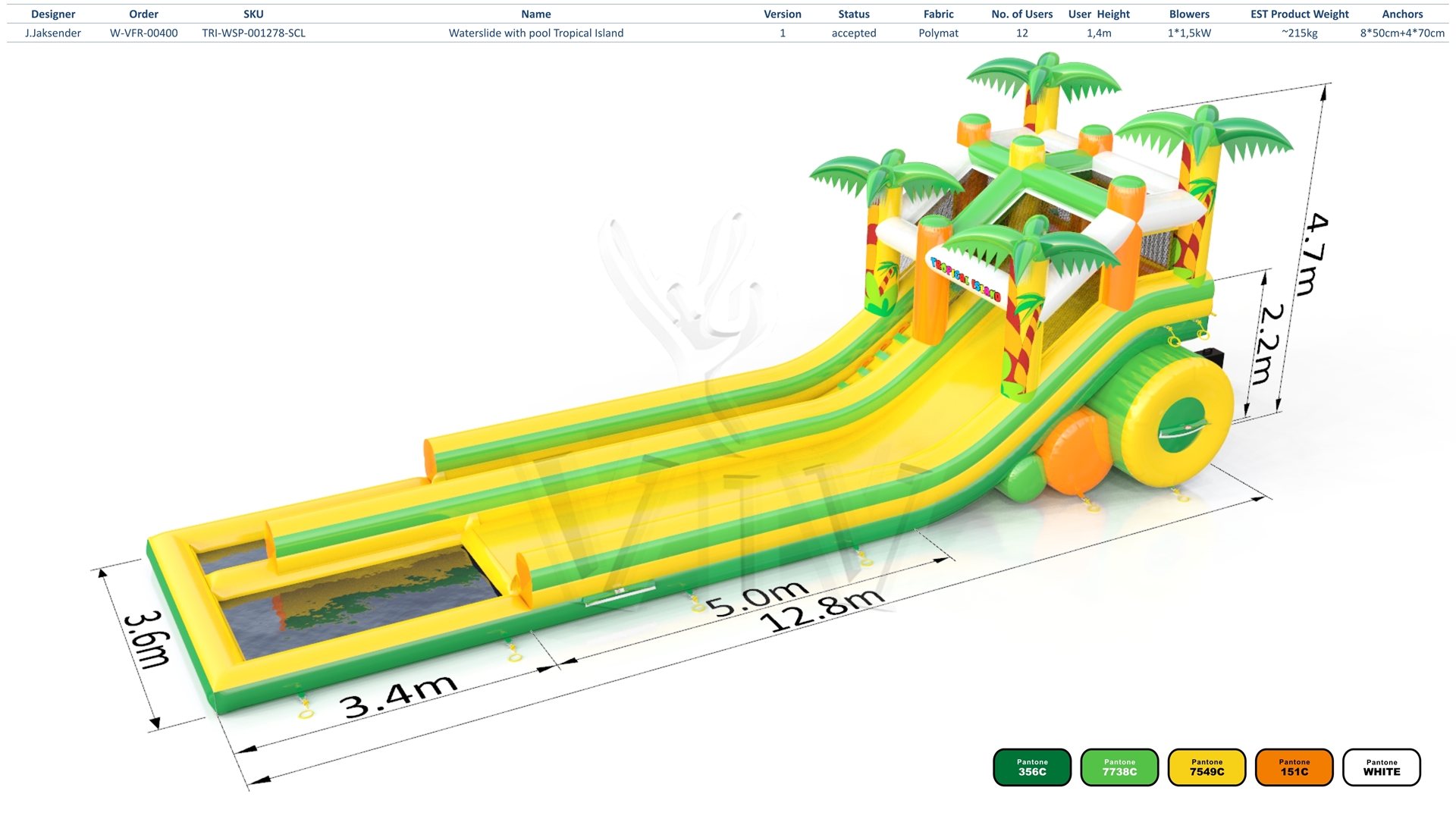This screenshot has height=819, width=1456.
Task: Click the 3.6m width dimension label
Action: coord(146,639)
